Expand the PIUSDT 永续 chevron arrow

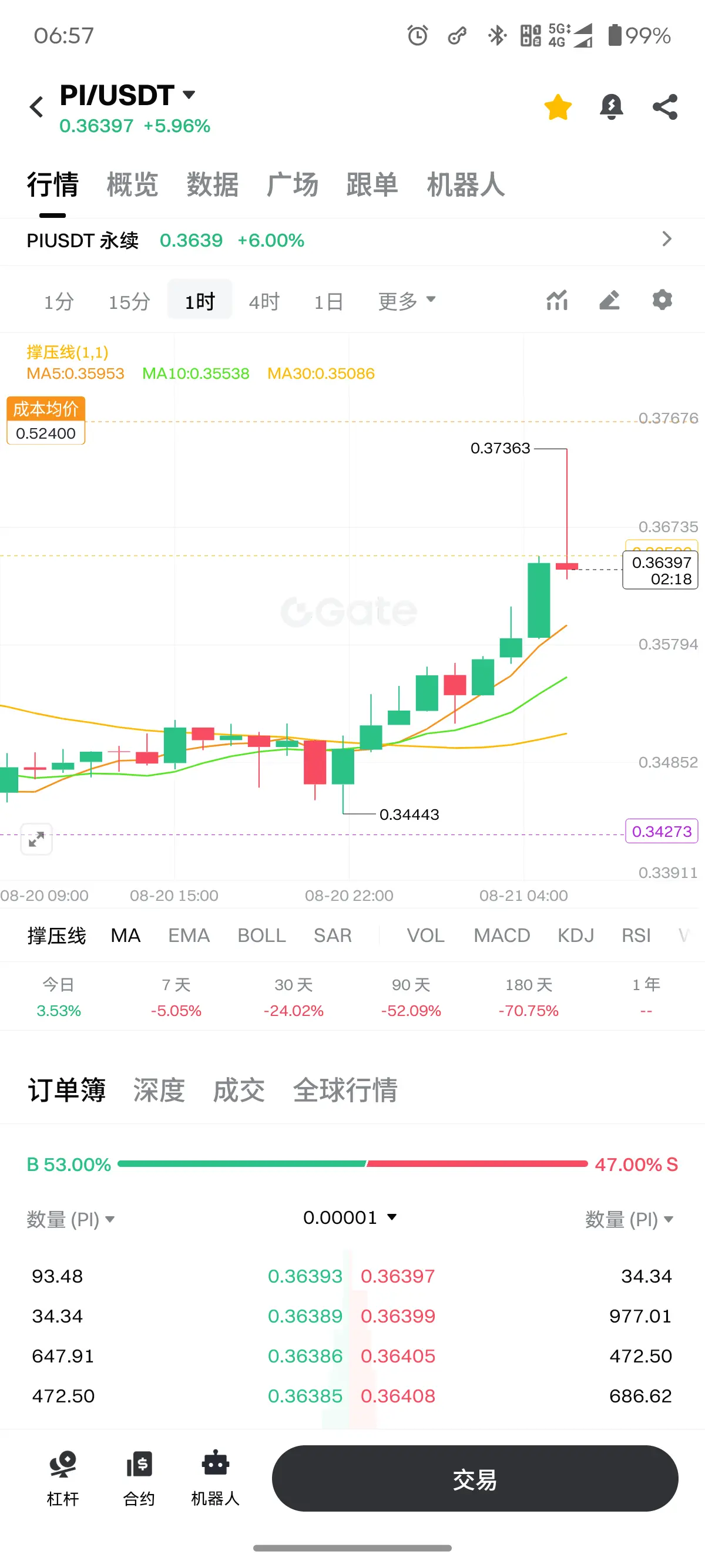(x=667, y=239)
